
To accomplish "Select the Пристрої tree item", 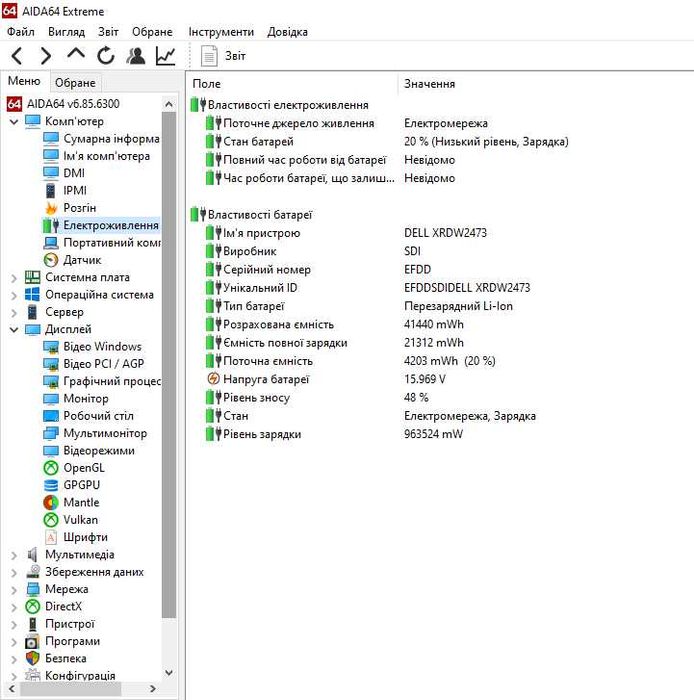I will point(70,624).
